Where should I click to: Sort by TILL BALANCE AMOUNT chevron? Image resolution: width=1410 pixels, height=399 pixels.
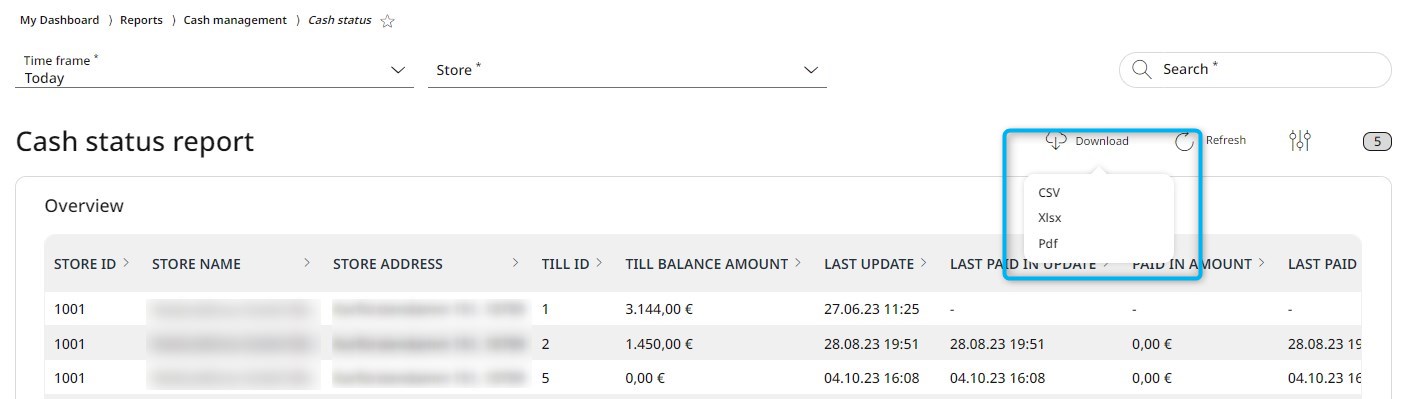pos(799,263)
